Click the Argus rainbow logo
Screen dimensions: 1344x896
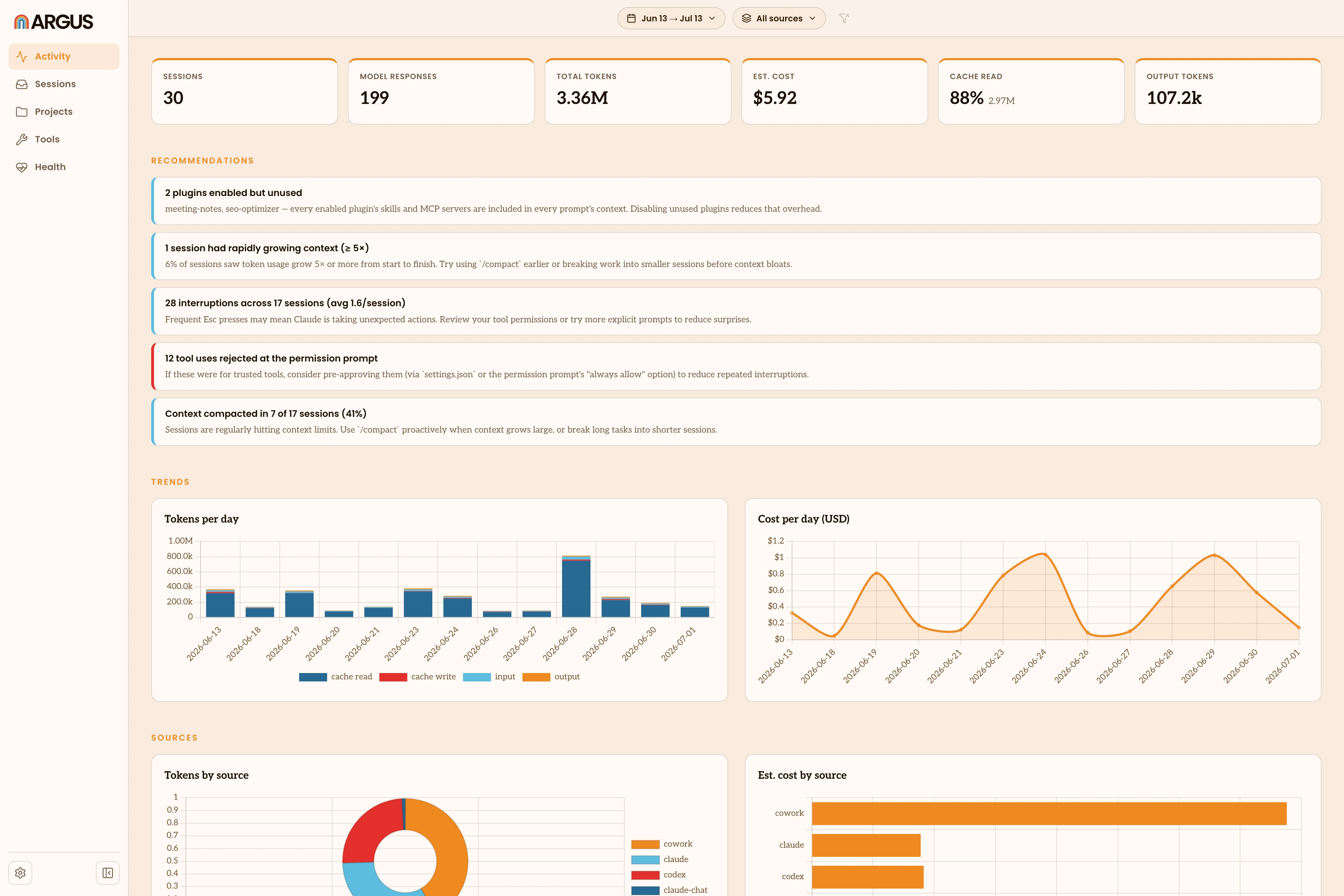[21, 22]
